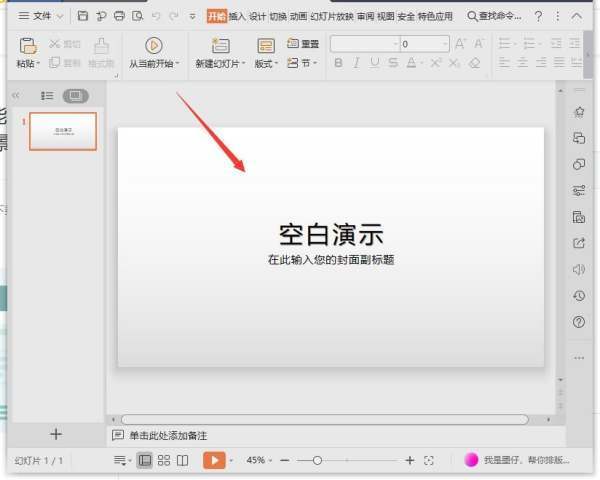Screen dimensions: 600x480
Task: Add new slide with plus button
Action: point(56,434)
